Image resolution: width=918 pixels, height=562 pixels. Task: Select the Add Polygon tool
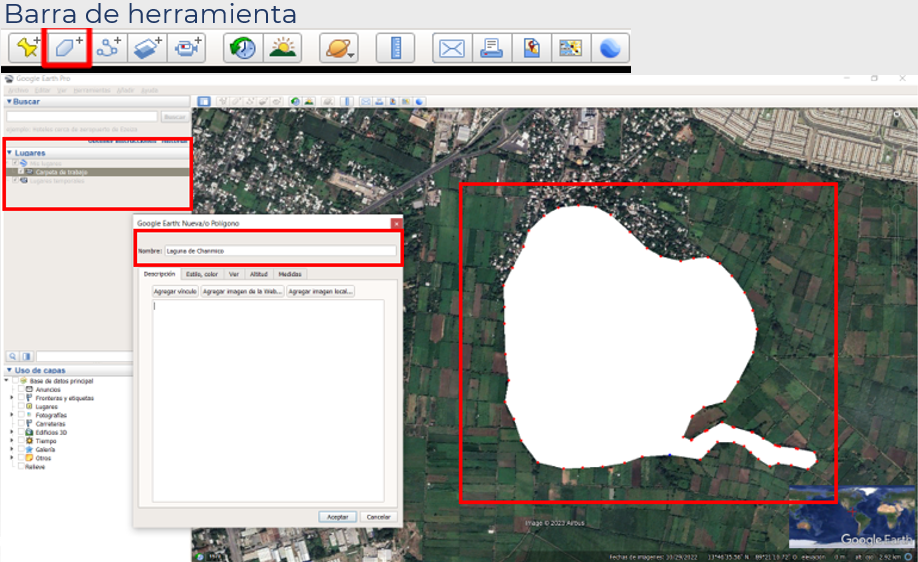(x=68, y=48)
